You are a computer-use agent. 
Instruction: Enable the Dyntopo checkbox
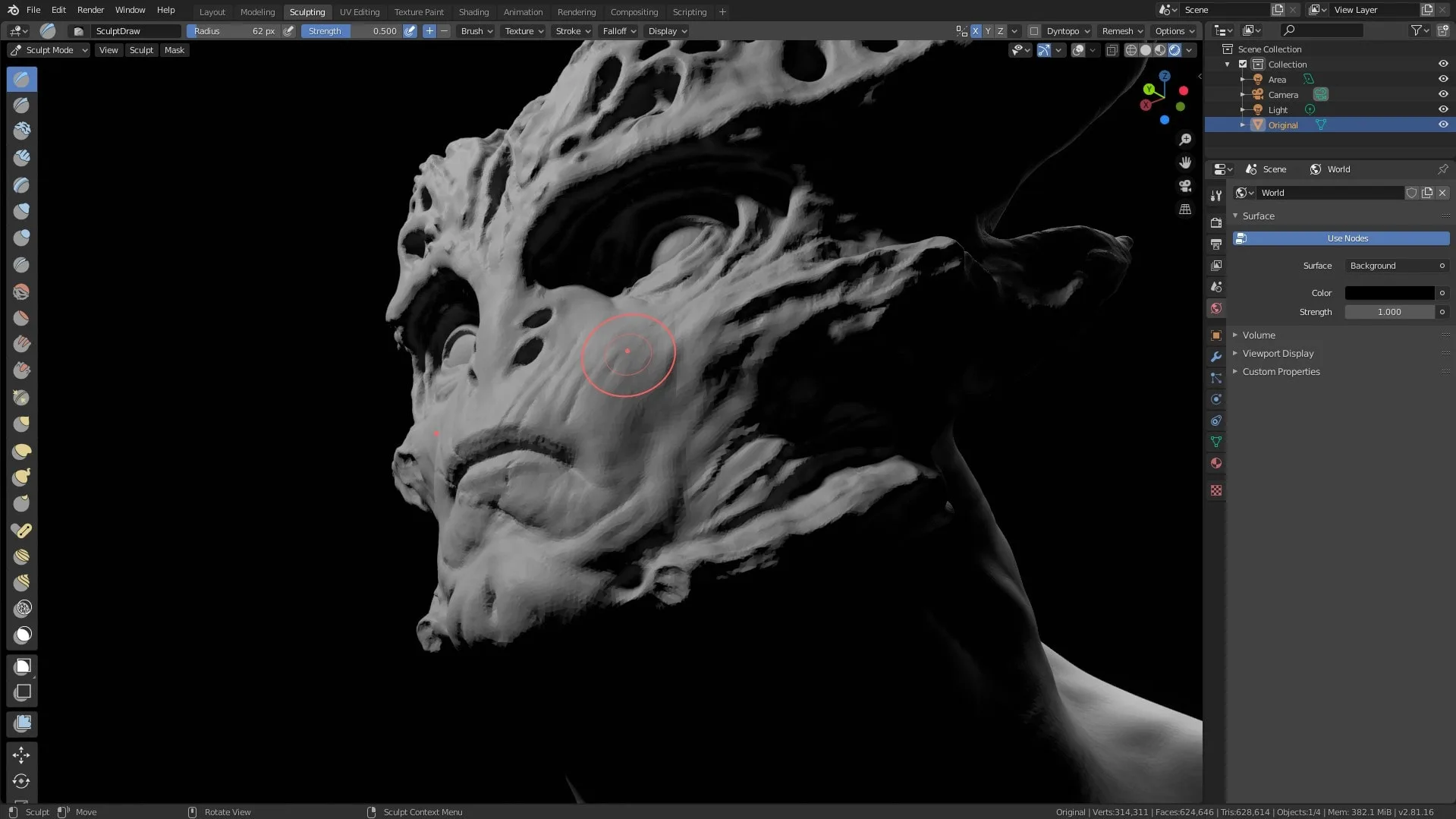[1034, 31]
